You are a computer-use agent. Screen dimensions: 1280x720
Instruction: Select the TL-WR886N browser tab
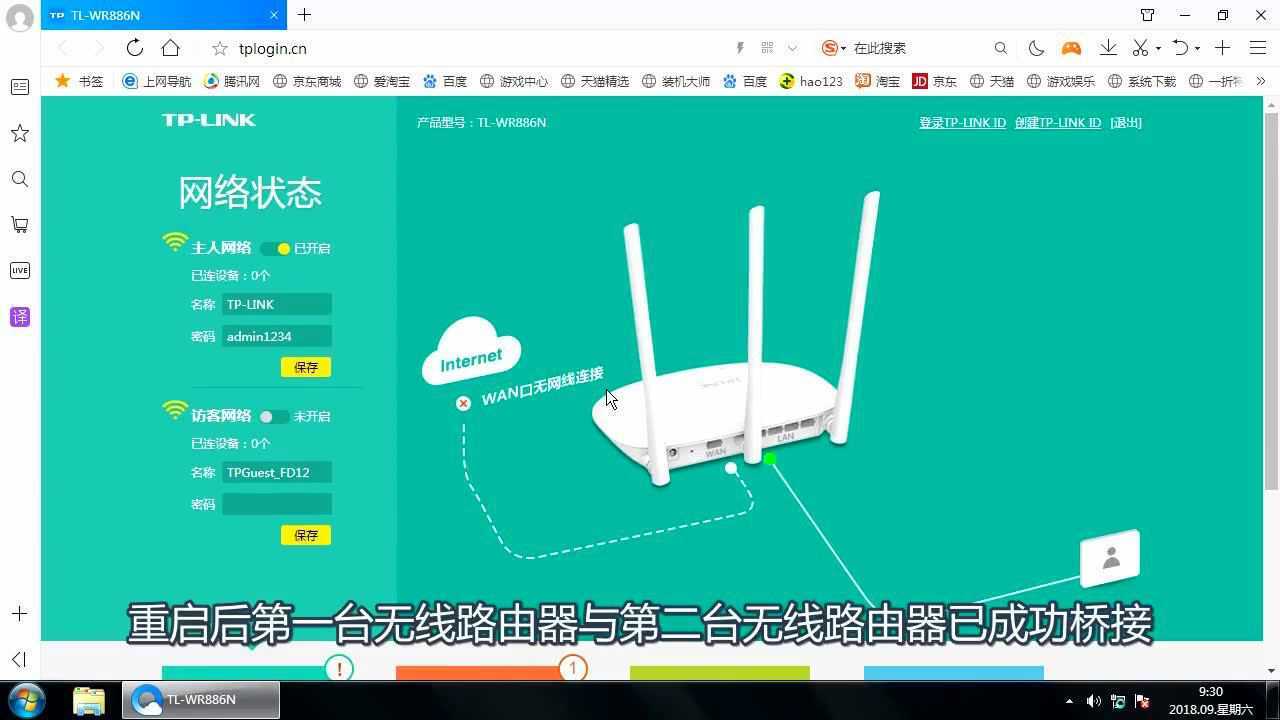(x=165, y=15)
